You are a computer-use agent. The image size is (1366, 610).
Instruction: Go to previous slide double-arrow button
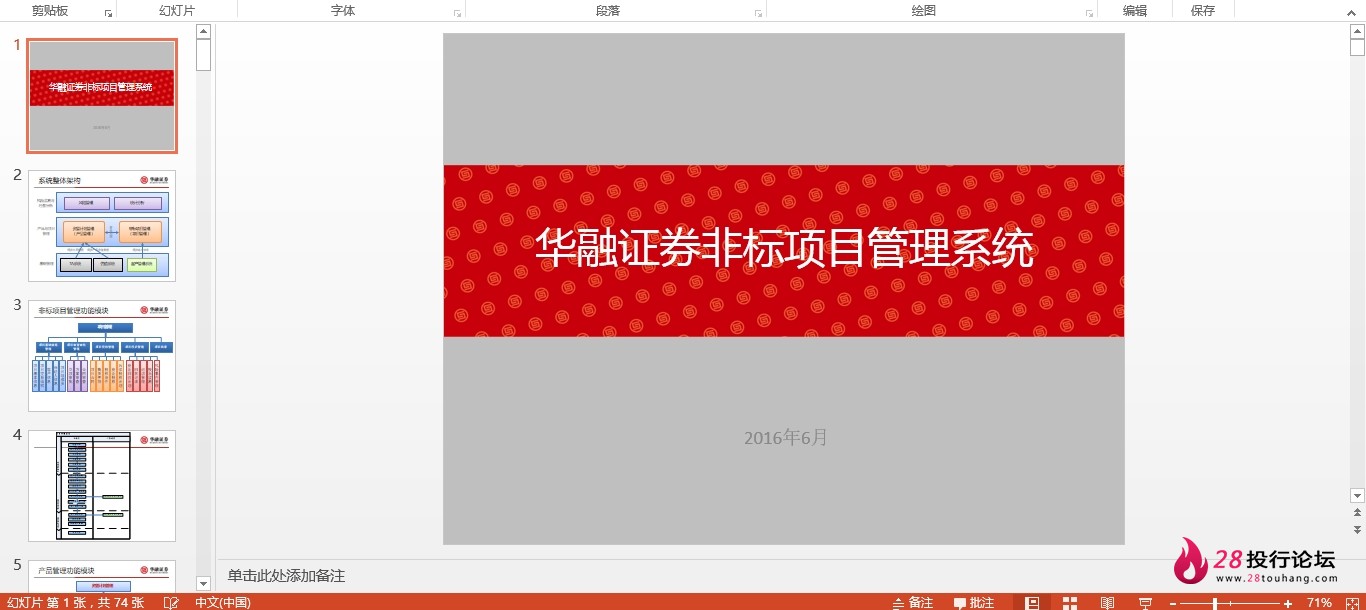[1357, 512]
